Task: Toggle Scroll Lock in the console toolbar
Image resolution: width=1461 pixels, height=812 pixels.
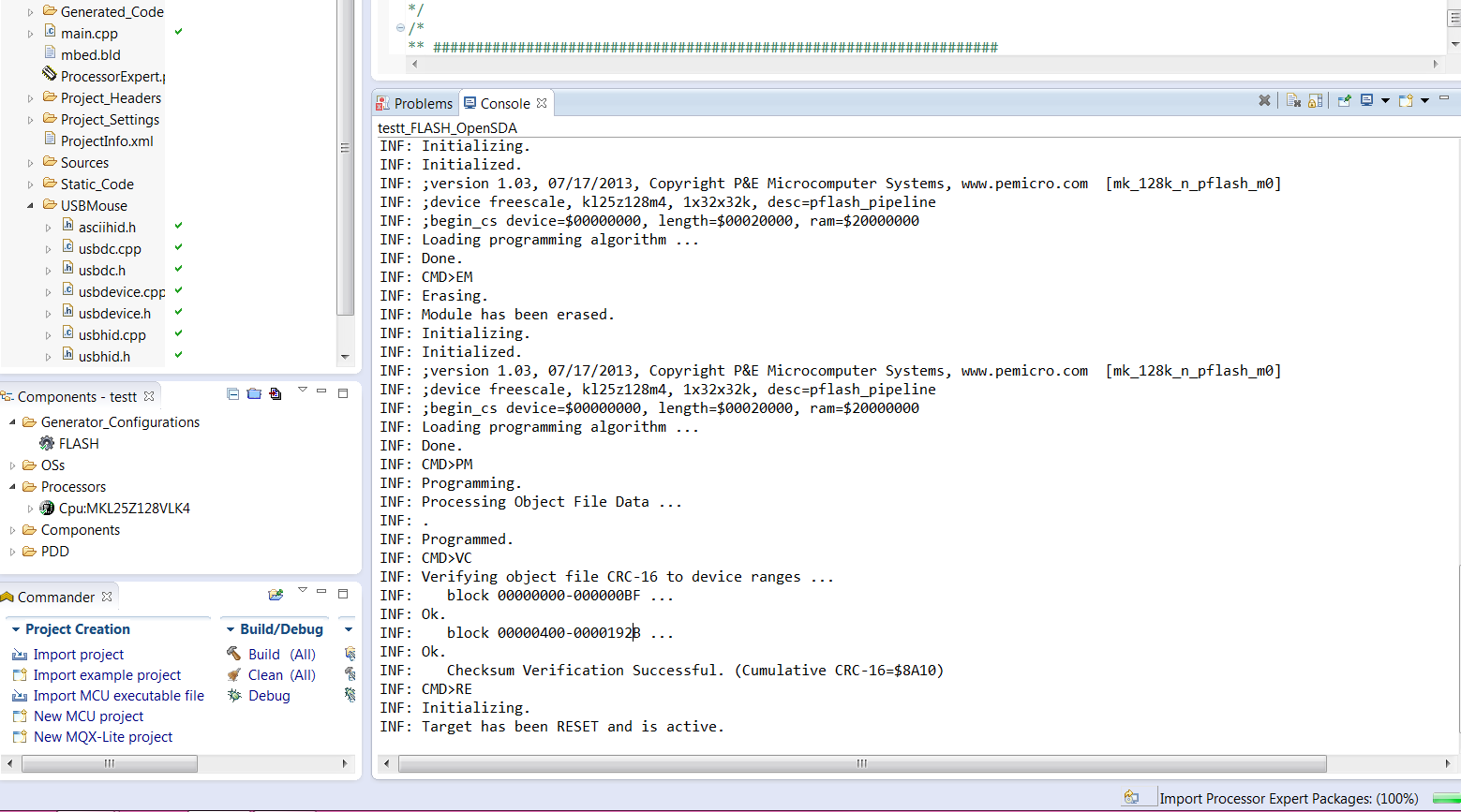Action: pyautogui.click(x=1315, y=101)
